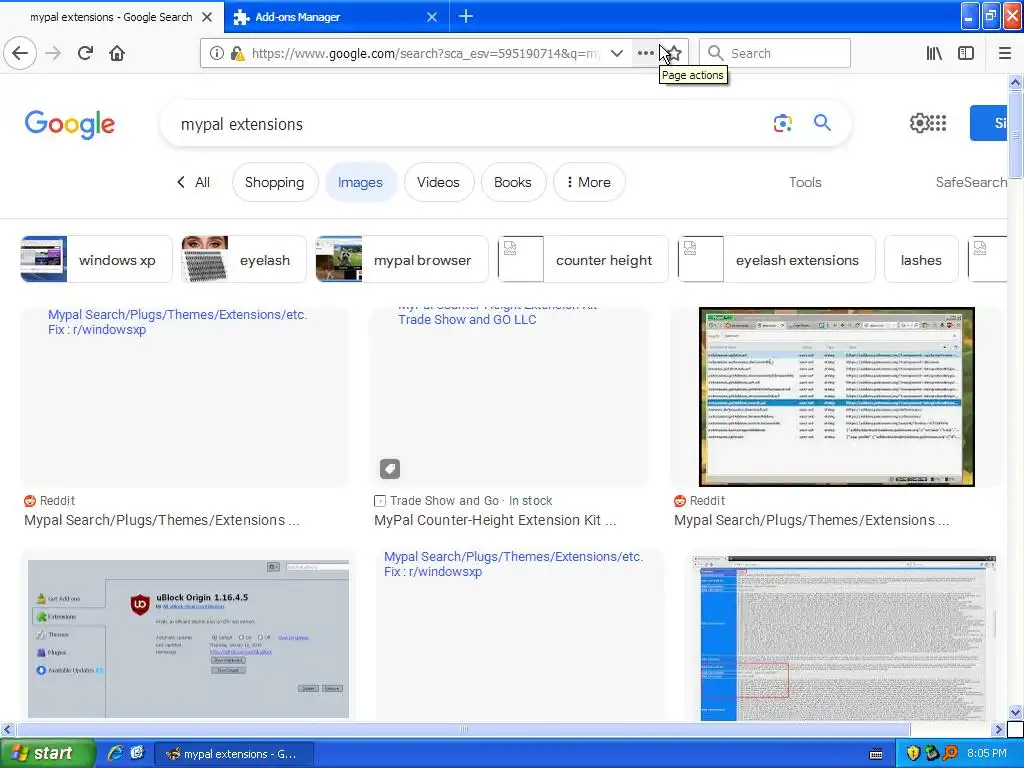This screenshot has height=768, width=1024.
Task: Click the forward navigation arrow
Action: (53, 53)
